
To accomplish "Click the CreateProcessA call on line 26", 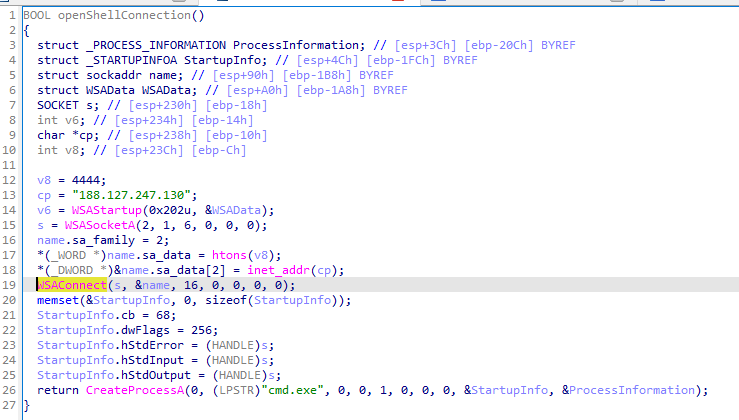I will [135, 390].
